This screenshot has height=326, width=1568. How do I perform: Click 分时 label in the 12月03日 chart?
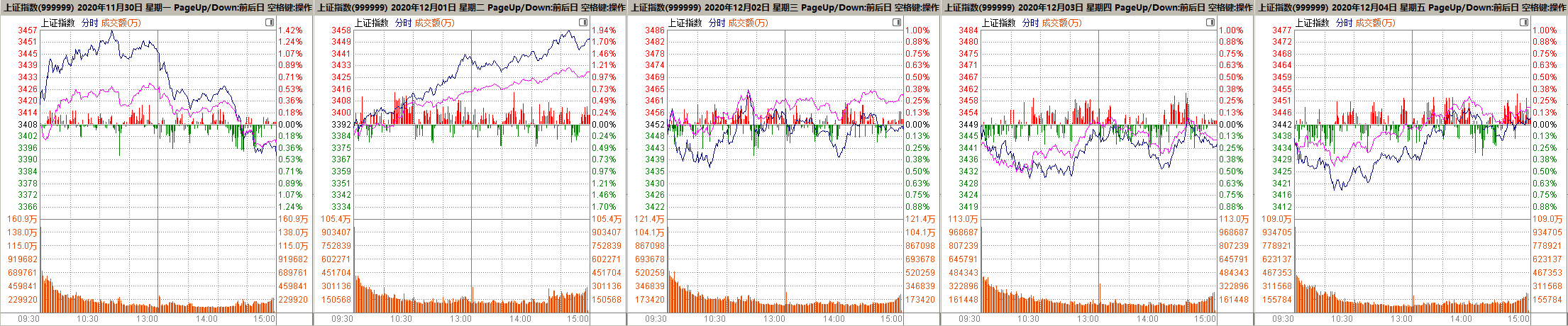(1030, 23)
